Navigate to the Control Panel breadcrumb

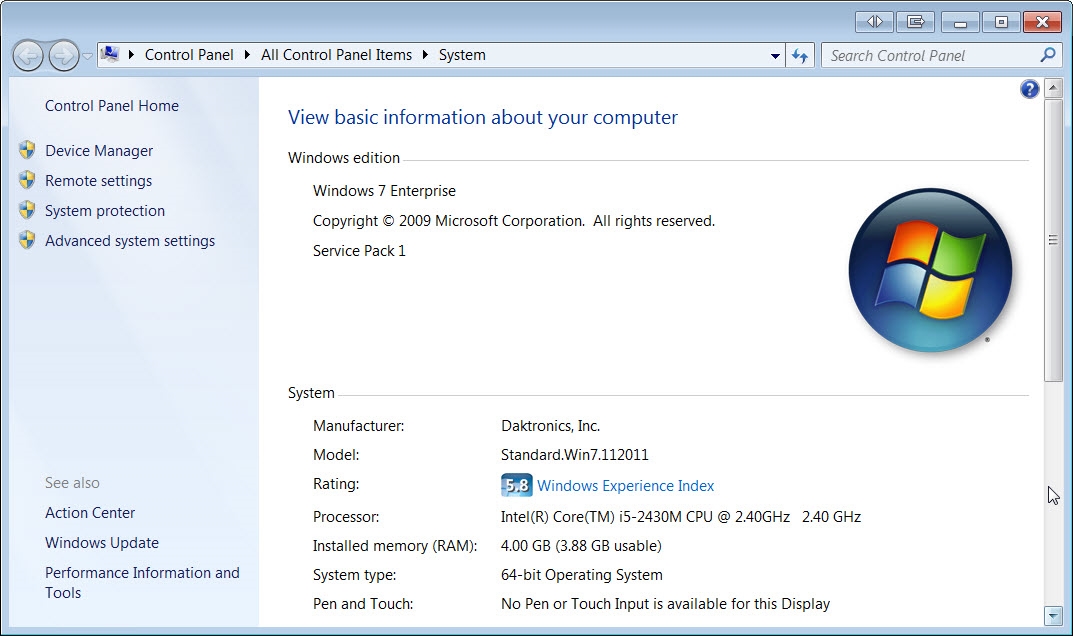pyautogui.click(x=189, y=55)
